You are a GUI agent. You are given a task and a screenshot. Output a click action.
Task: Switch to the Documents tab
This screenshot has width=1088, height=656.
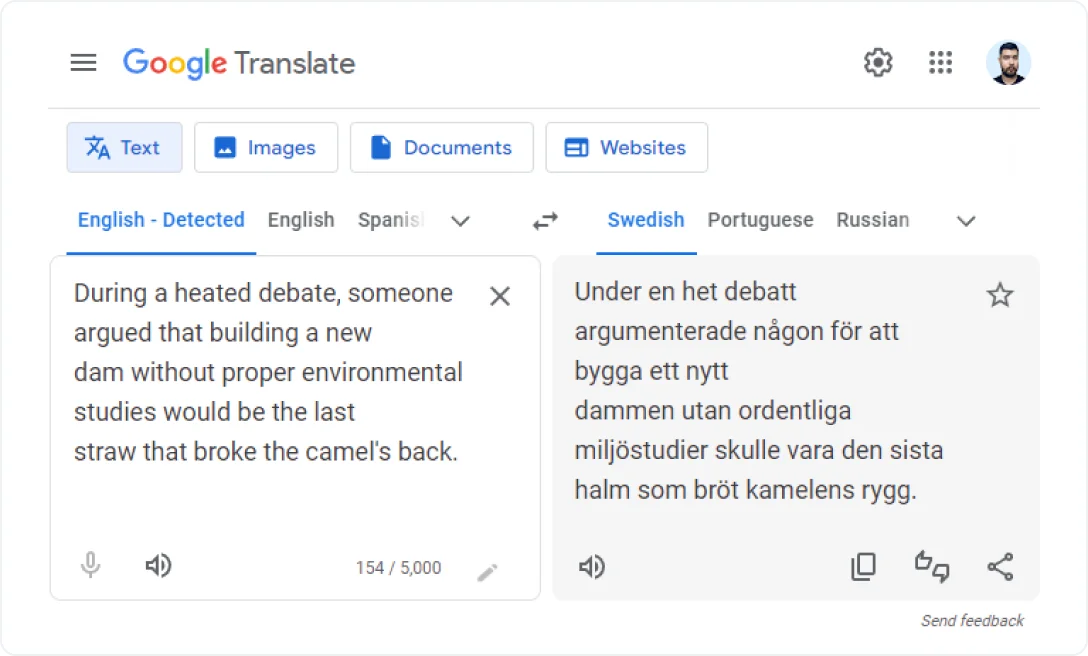pos(441,147)
